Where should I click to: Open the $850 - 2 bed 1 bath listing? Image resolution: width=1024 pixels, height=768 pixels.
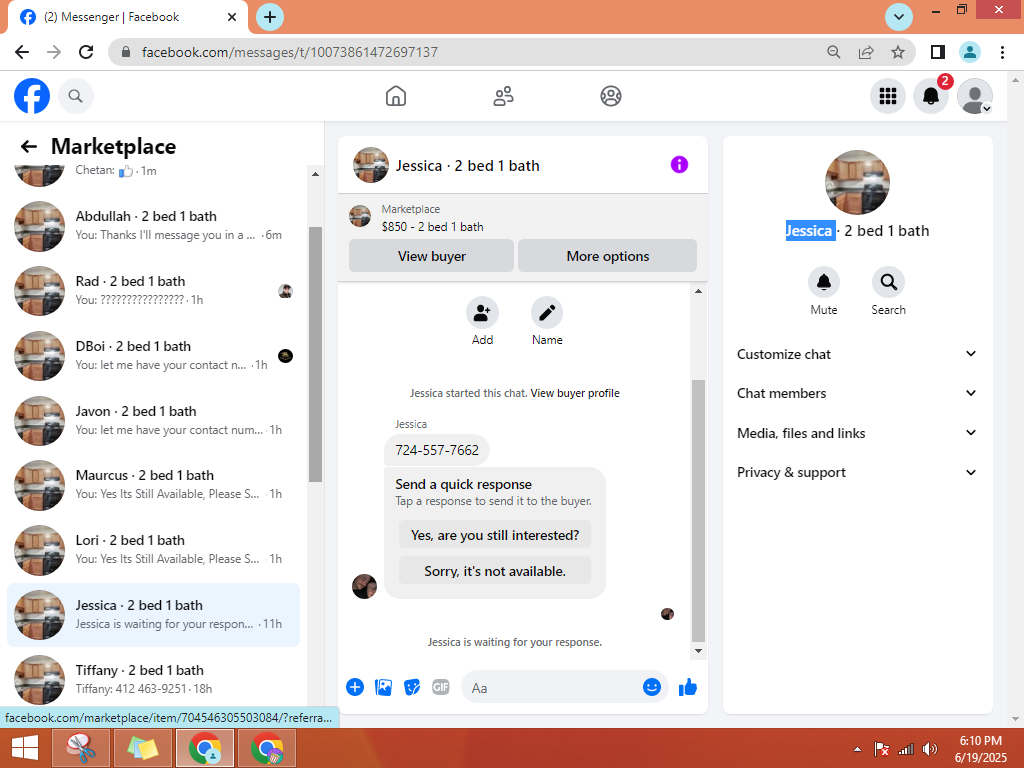[x=432, y=227]
